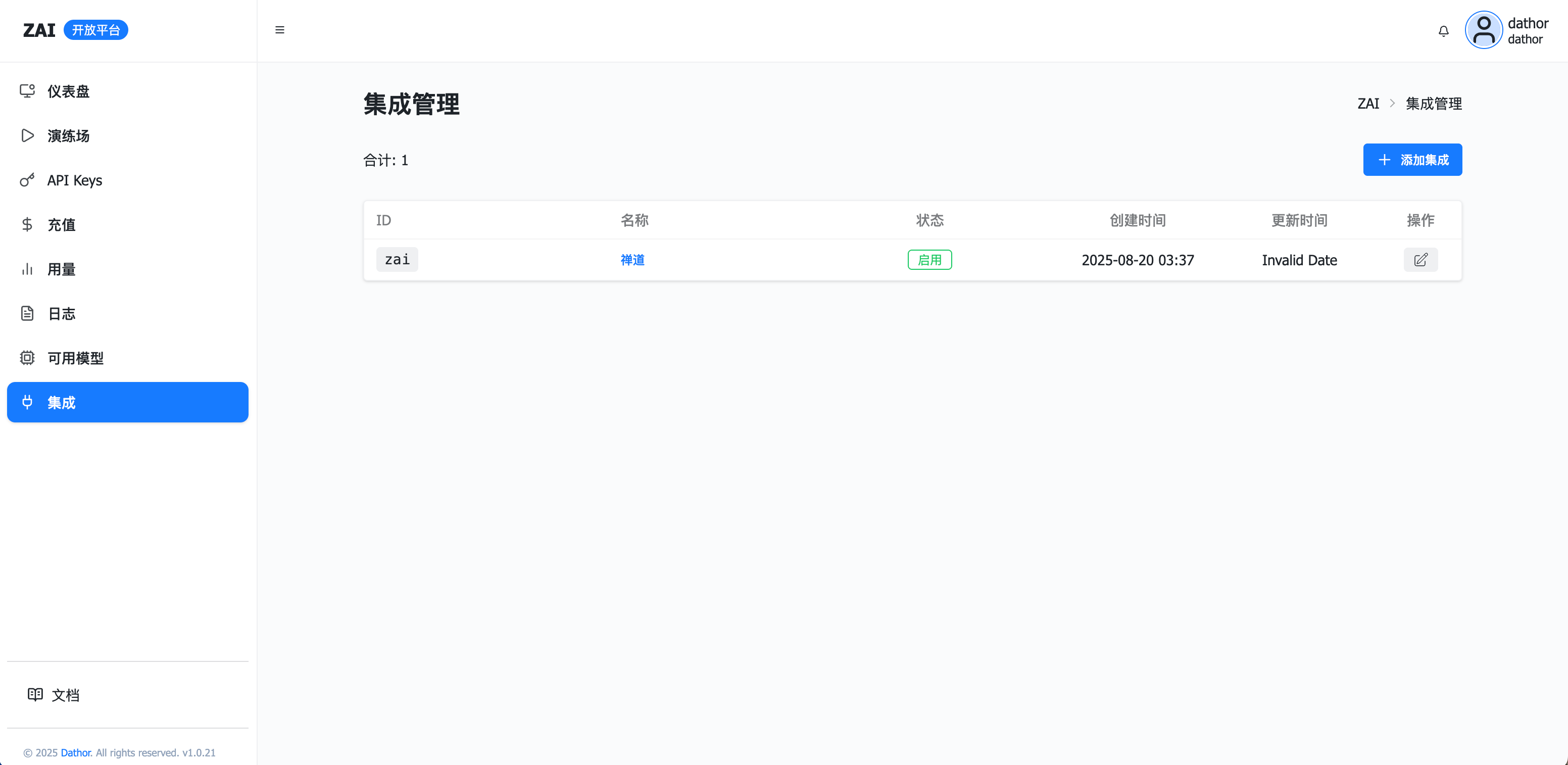The image size is (1568, 765).
Task: Click the dollar sign recharge icon
Action: click(x=27, y=224)
